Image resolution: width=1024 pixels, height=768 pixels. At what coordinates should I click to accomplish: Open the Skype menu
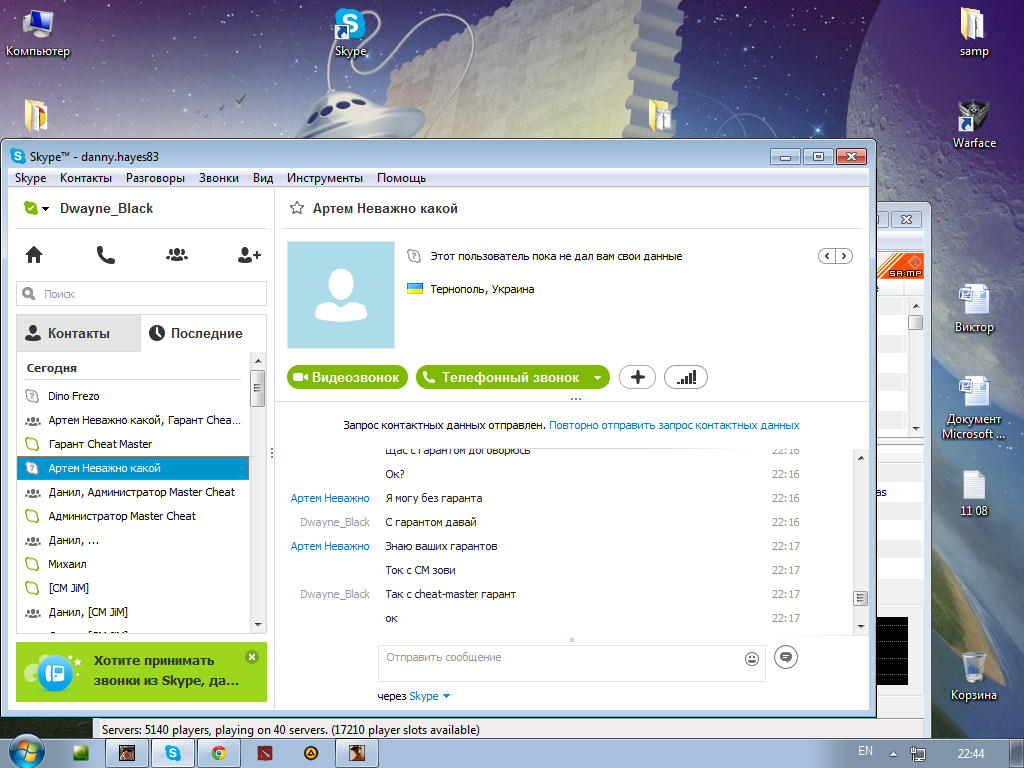[30, 178]
